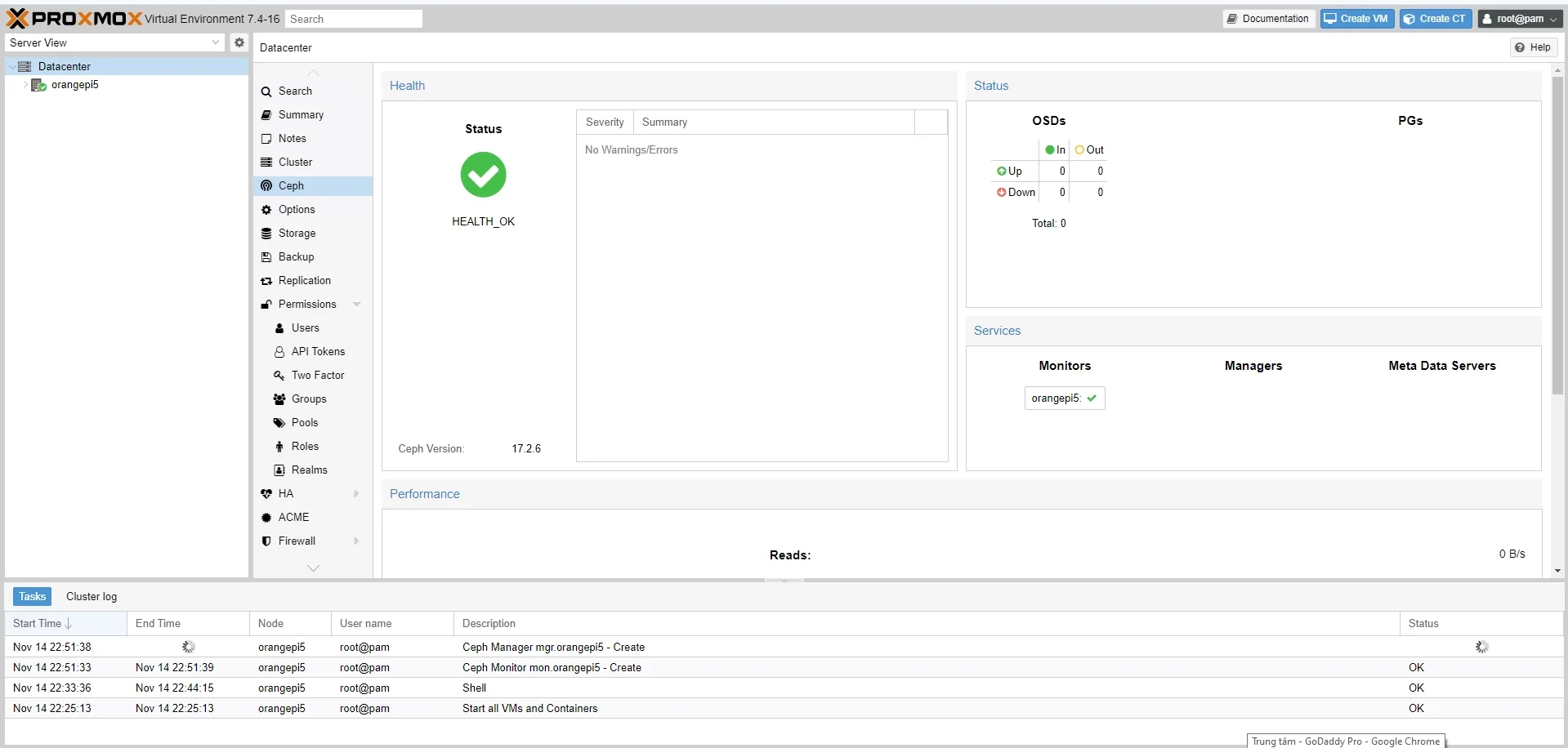The height and width of the screenshot is (748, 1568).
Task: Click the User name column header
Action: (392, 624)
